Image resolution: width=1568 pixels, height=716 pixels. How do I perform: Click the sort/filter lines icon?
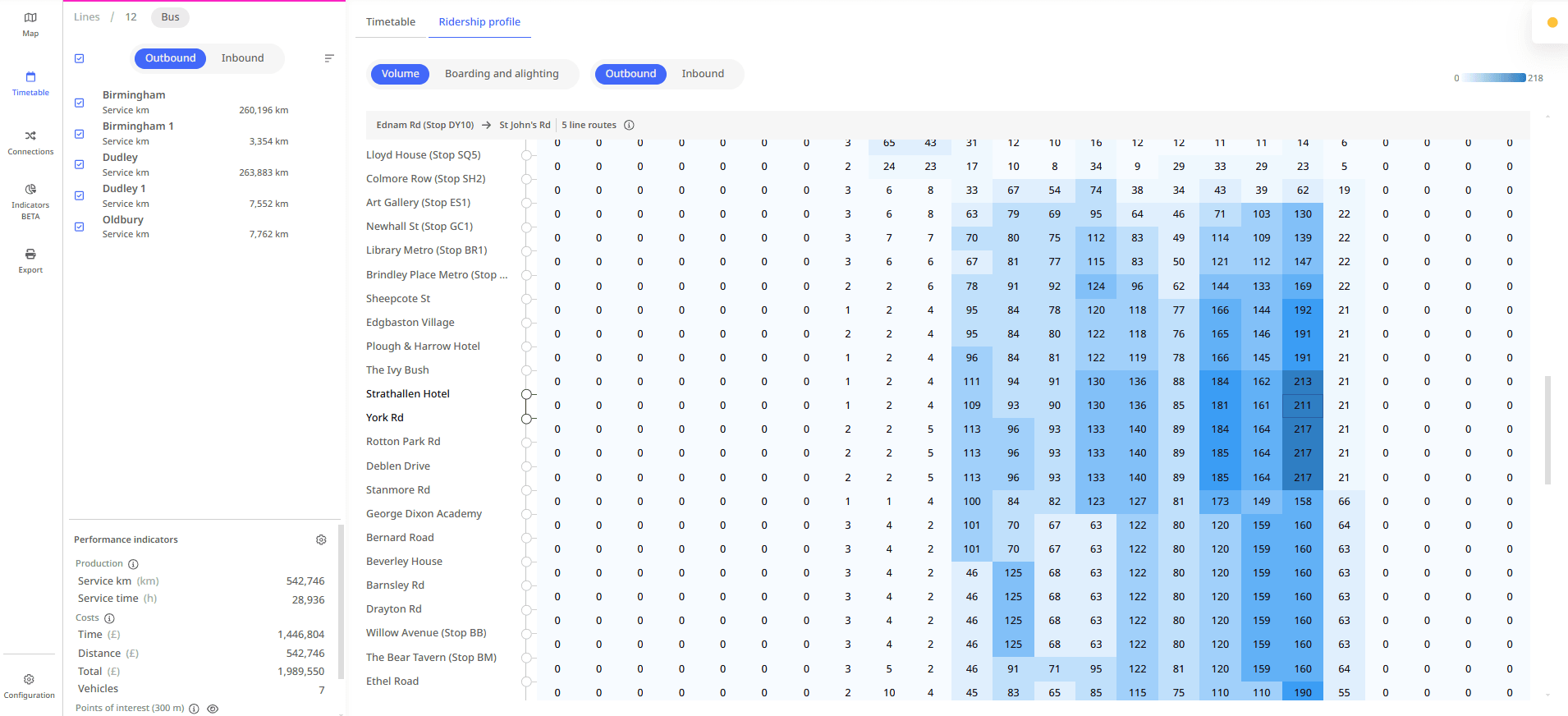click(329, 58)
